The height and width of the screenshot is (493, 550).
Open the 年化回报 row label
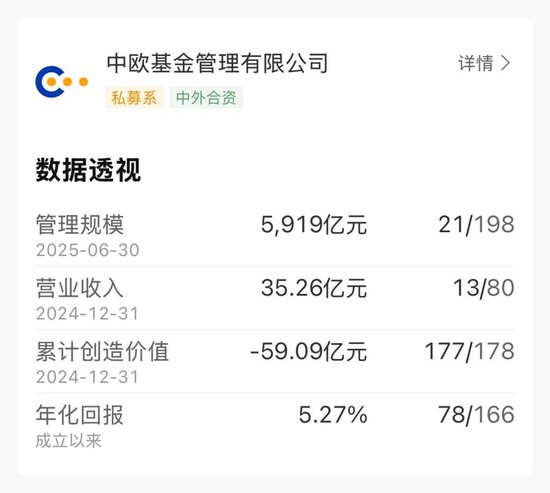pyautogui.click(x=80, y=415)
